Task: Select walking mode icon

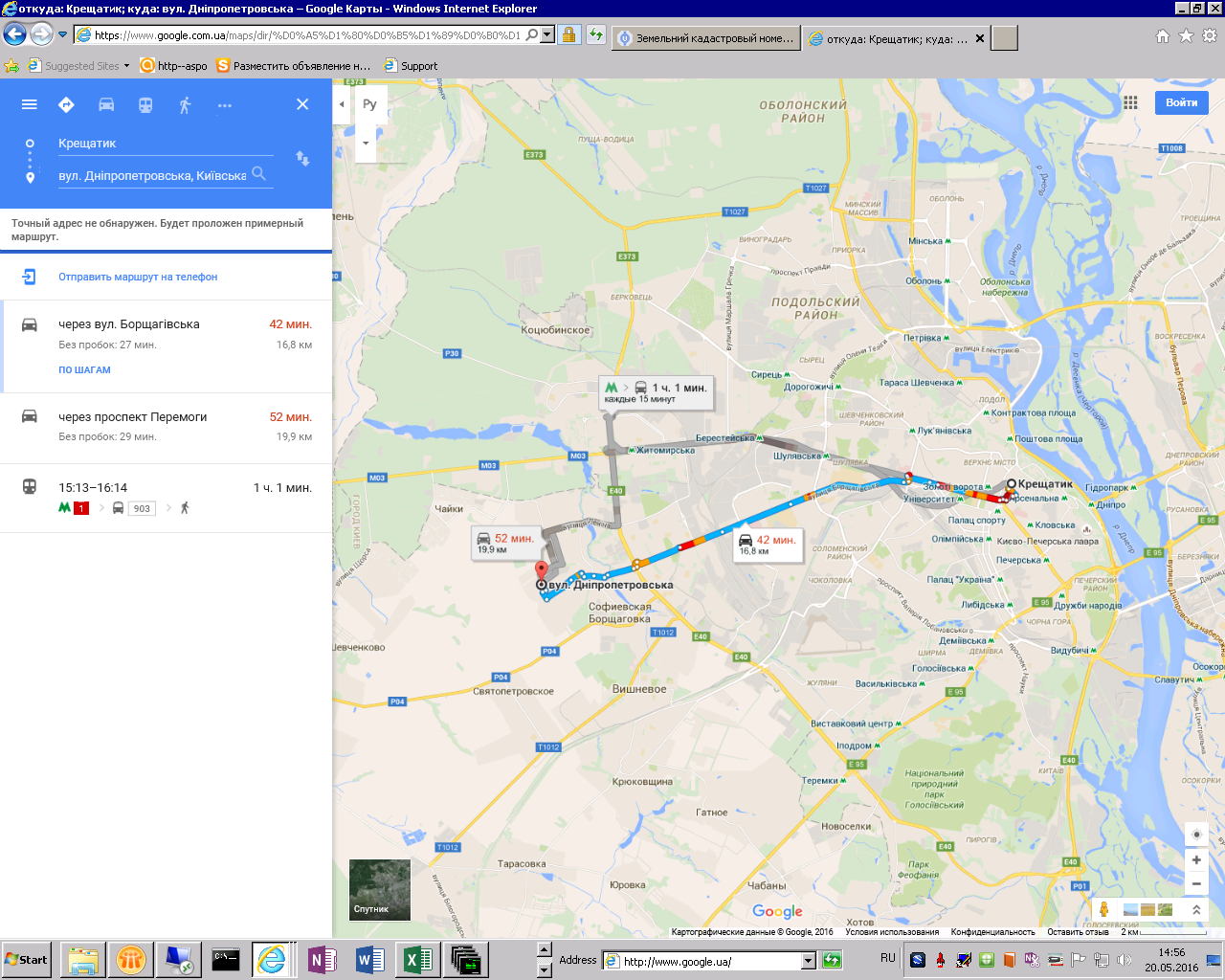Action: point(185,104)
